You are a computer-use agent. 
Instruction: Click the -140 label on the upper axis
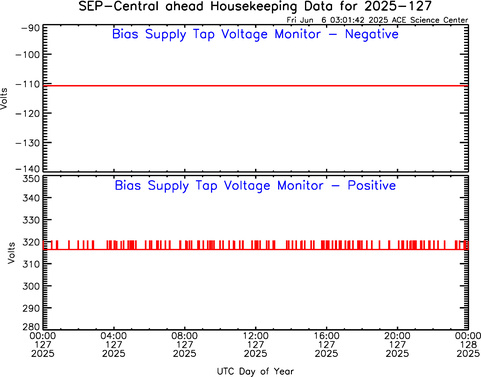28,169
